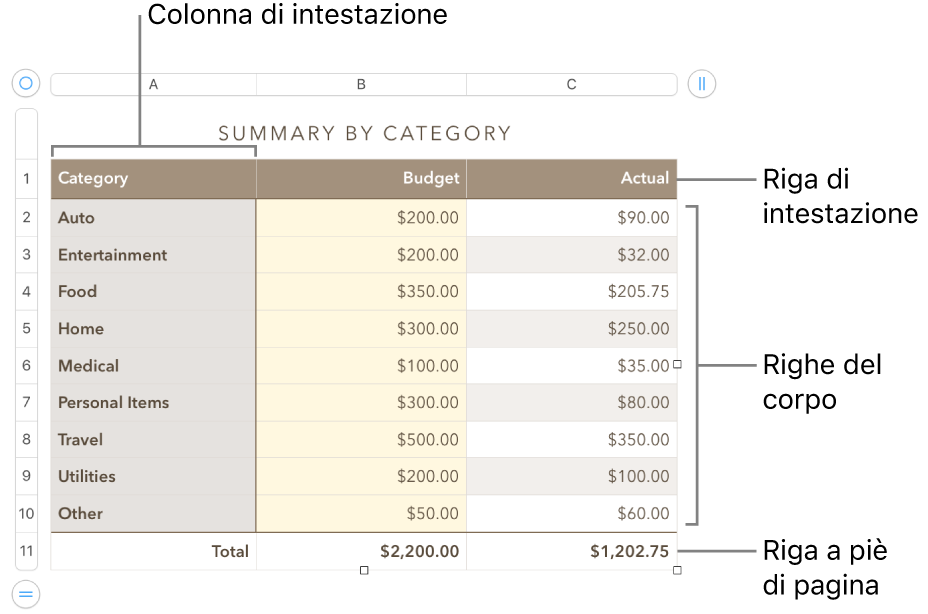The width and height of the screenshot is (928, 614).
Task: Select column B header tab
Action: click(x=361, y=84)
